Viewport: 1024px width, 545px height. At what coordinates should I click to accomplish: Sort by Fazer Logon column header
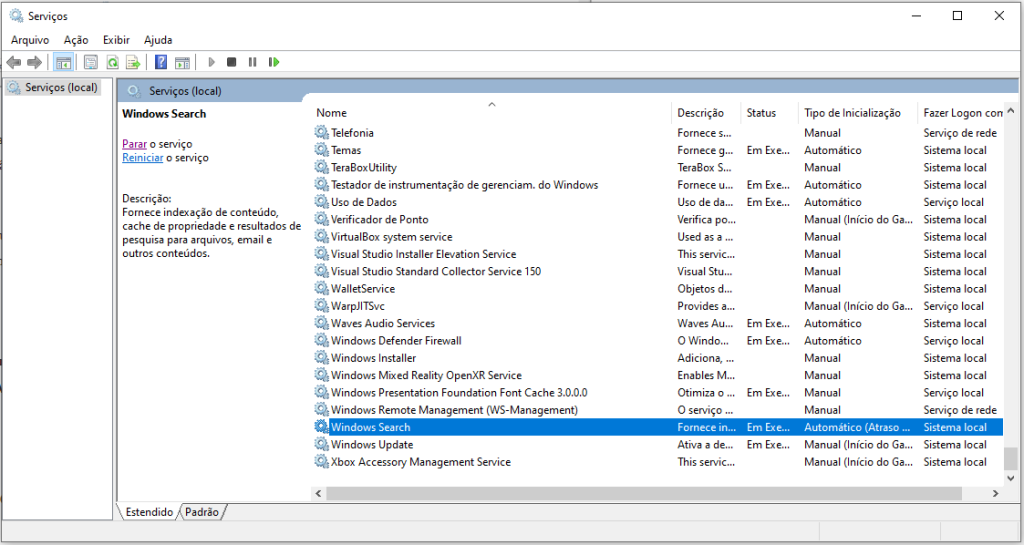tap(960, 113)
